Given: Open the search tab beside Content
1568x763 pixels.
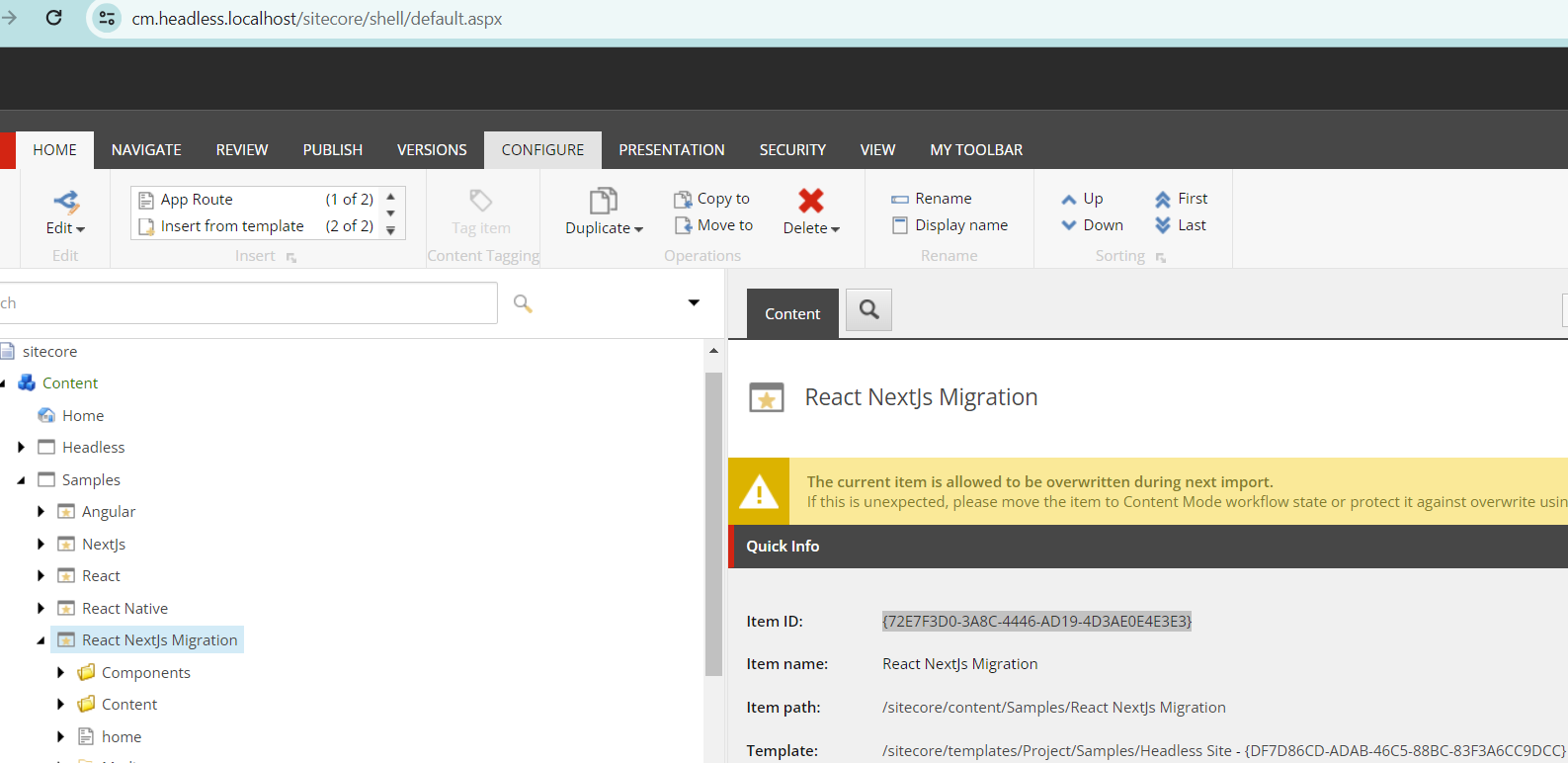Looking at the screenshot, I should coord(868,310).
